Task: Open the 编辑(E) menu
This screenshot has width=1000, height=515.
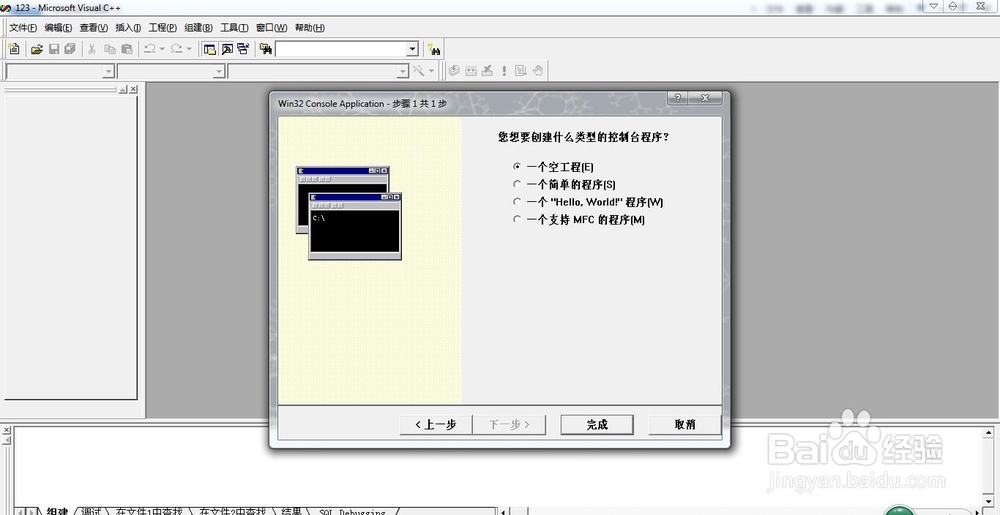Action: tap(58, 27)
